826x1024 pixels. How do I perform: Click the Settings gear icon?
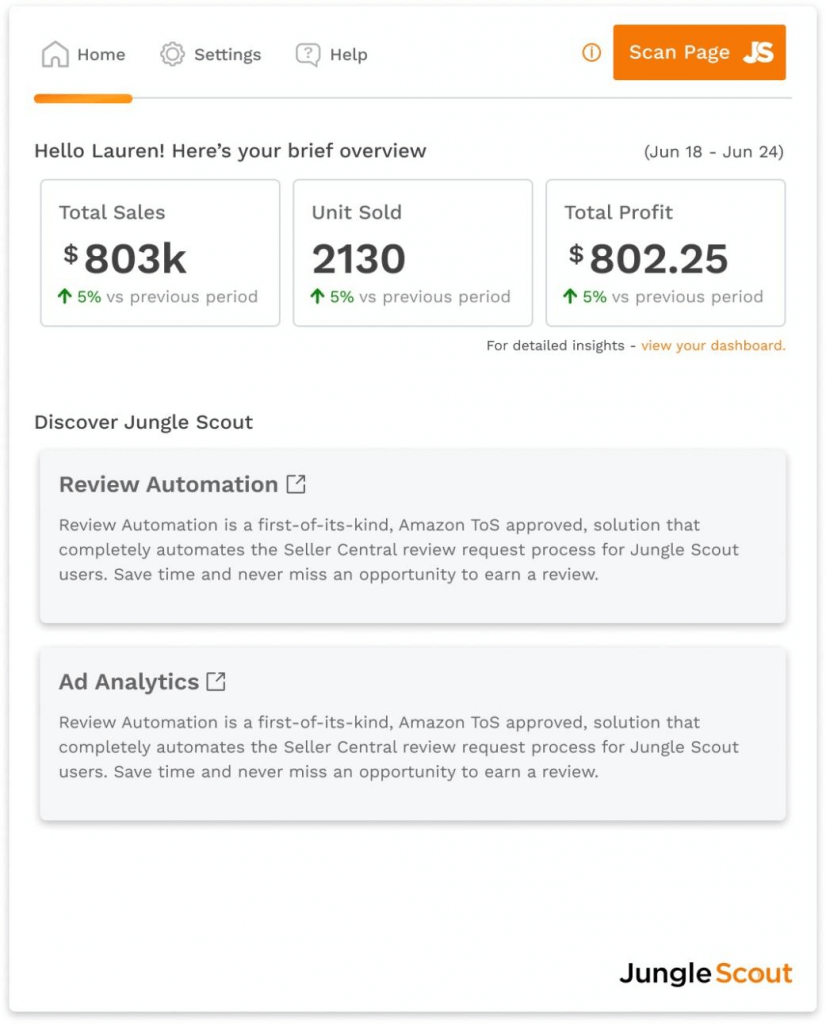[x=172, y=54]
